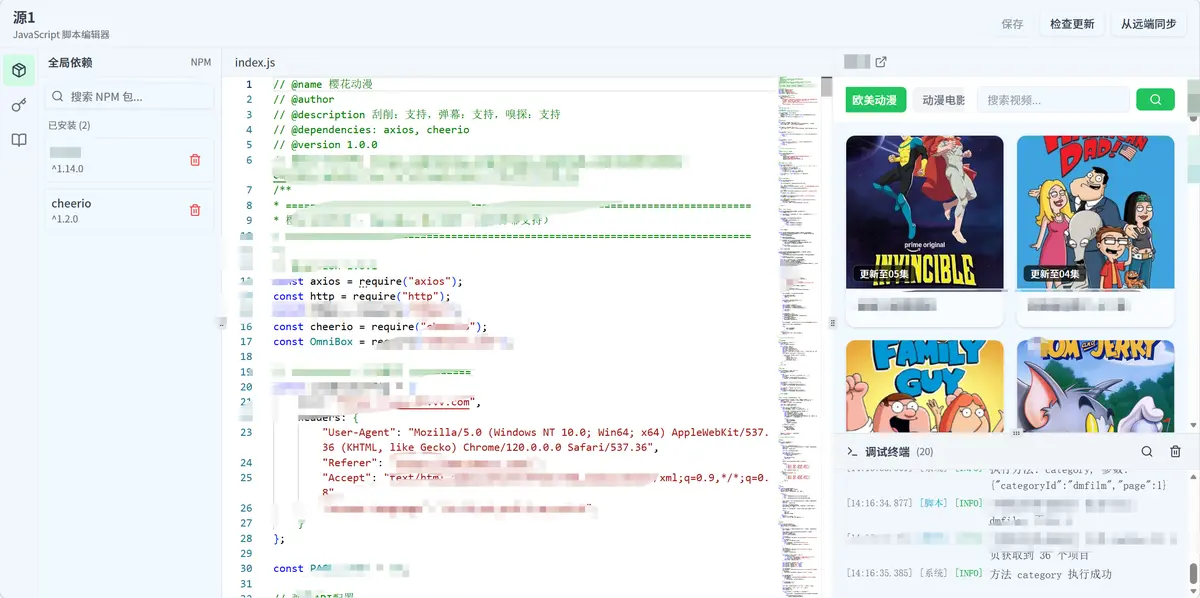Image resolution: width=1200 pixels, height=598 pixels.
Task: Click the editor vertical scrollbar thumb
Action: 826,86
